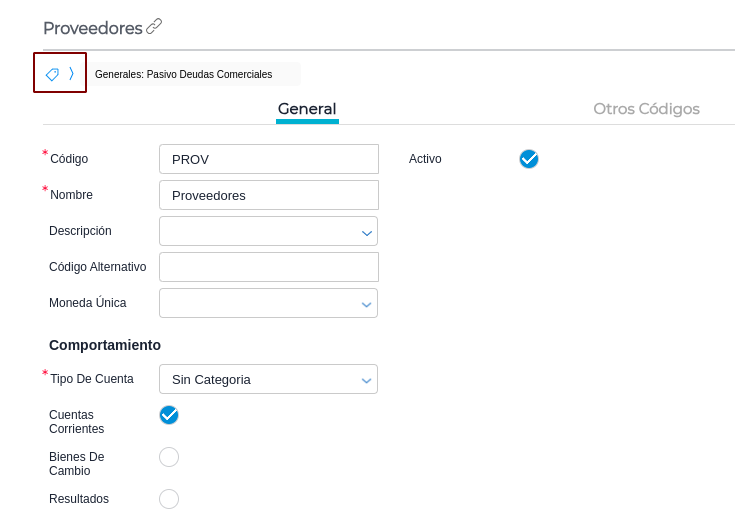The height and width of the screenshot is (520, 735).
Task: Click the Código Alternativo input box
Action: click(268, 267)
